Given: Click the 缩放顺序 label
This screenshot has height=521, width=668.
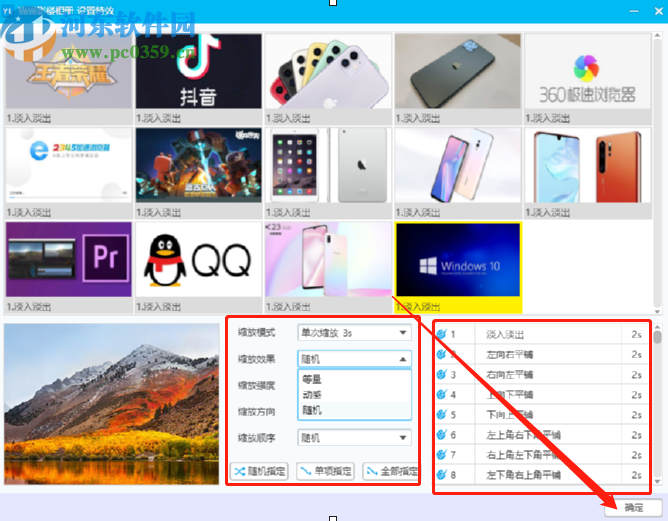Looking at the screenshot, I should tap(256, 438).
